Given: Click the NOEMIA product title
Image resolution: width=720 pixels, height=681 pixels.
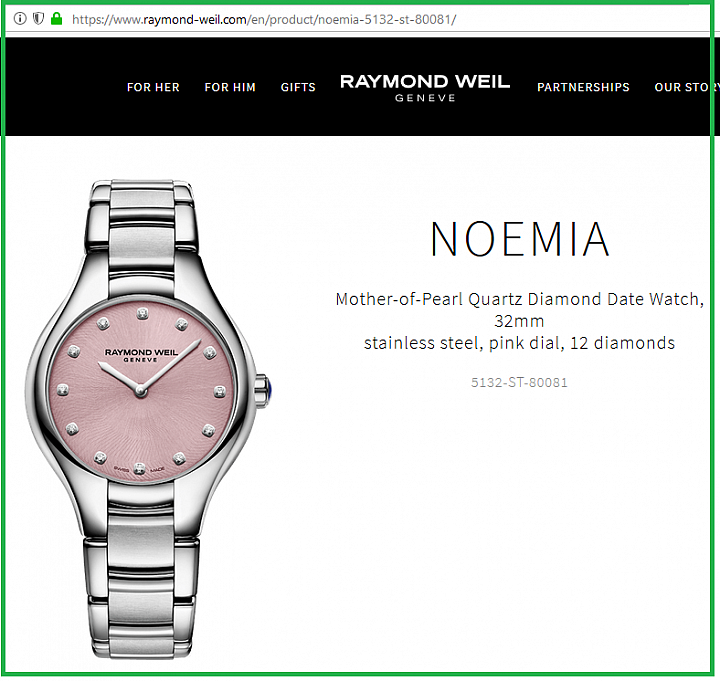Looking at the screenshot, I should tap(520, 239).
